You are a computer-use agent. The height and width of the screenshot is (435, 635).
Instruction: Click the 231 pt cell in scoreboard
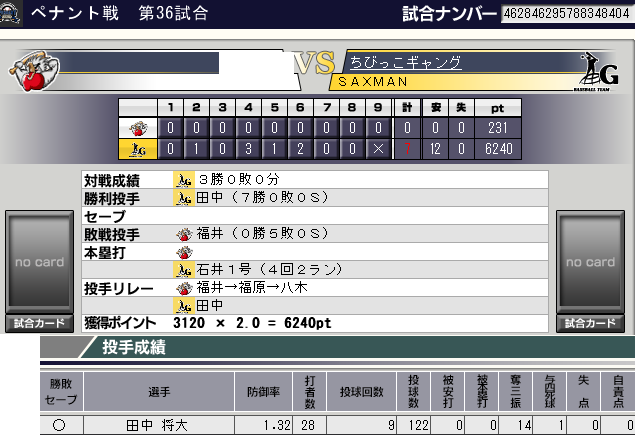[499, 128]
